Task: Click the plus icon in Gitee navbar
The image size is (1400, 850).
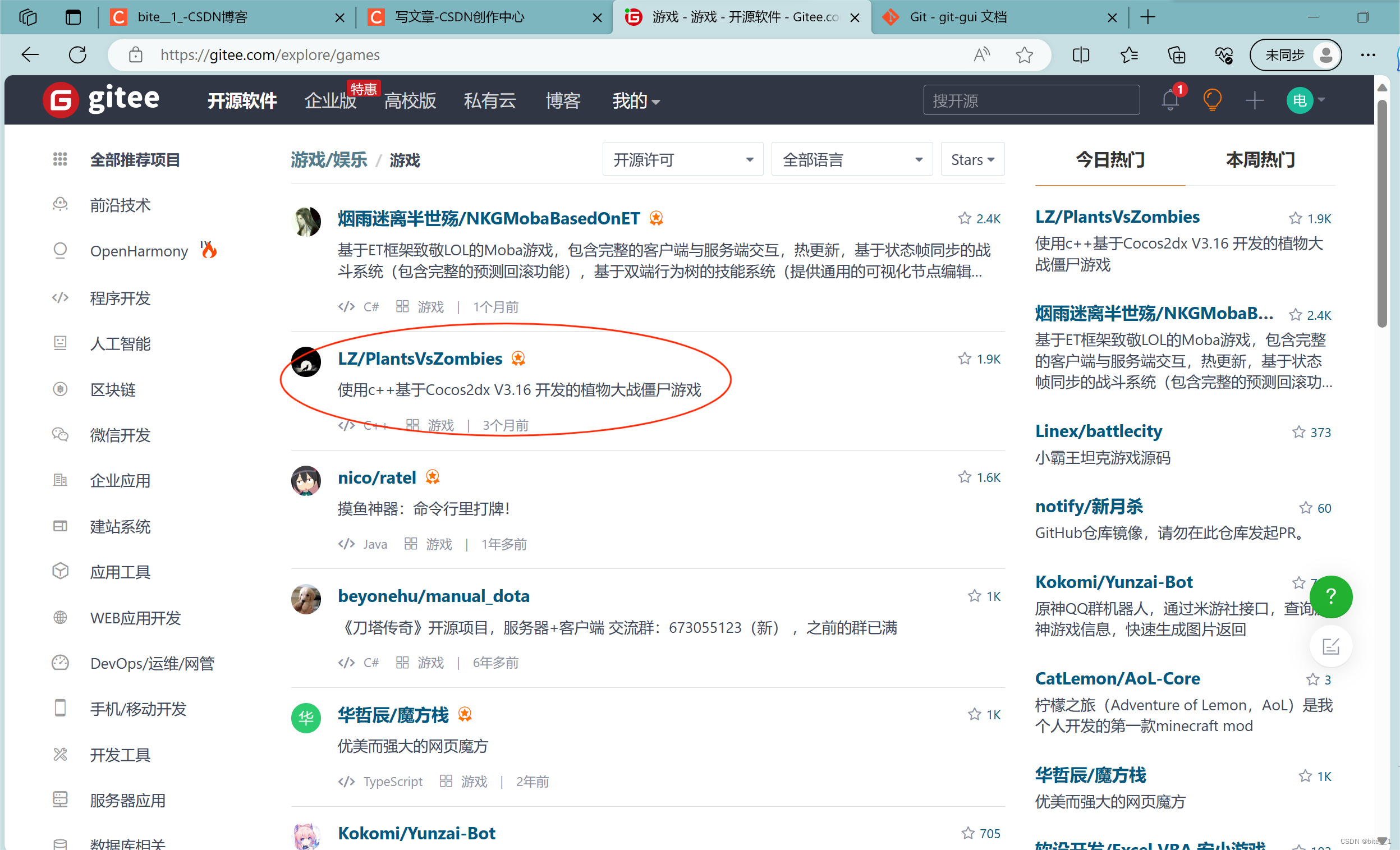Action: click(x=1254, y=100)
